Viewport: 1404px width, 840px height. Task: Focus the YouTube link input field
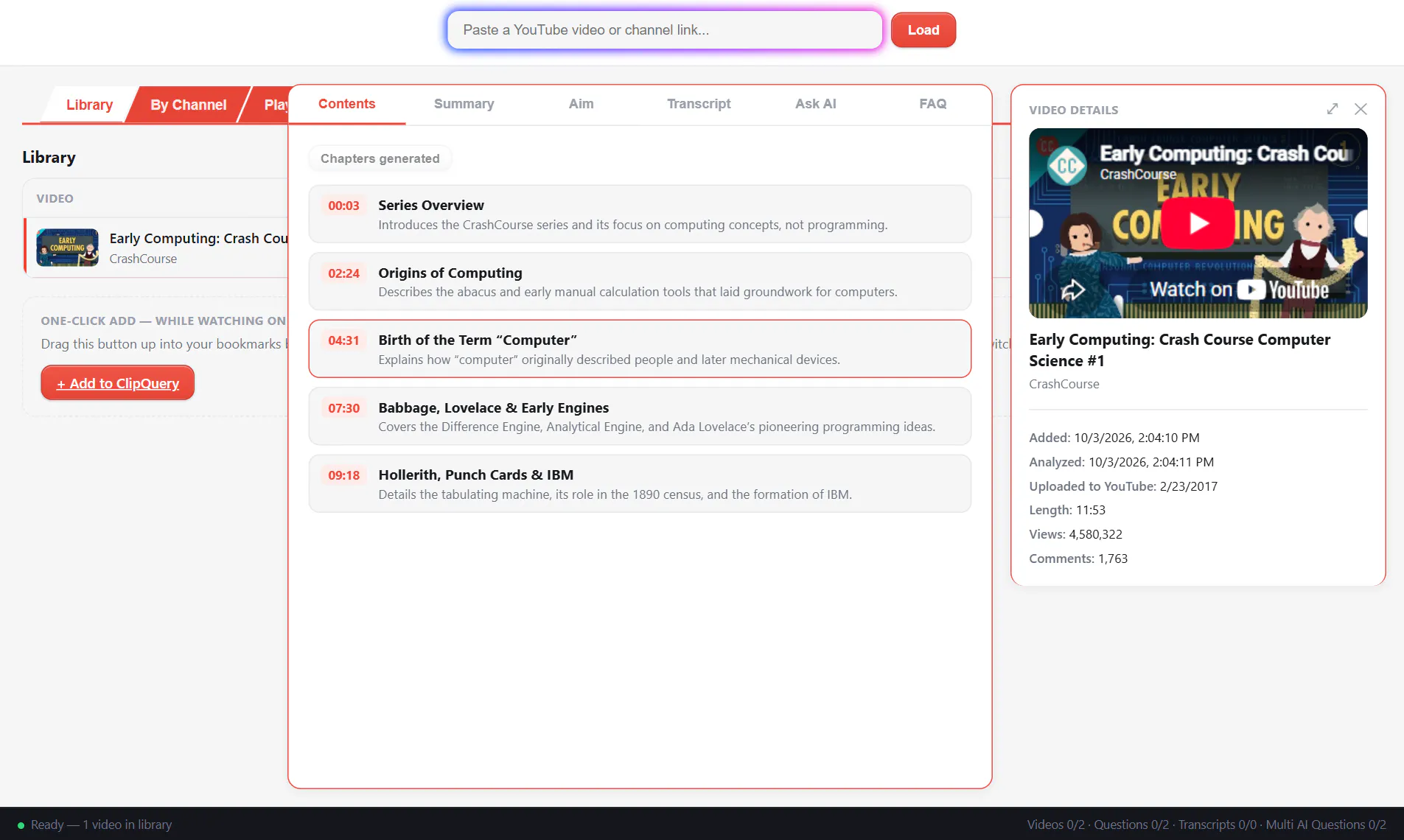point(665,30)
